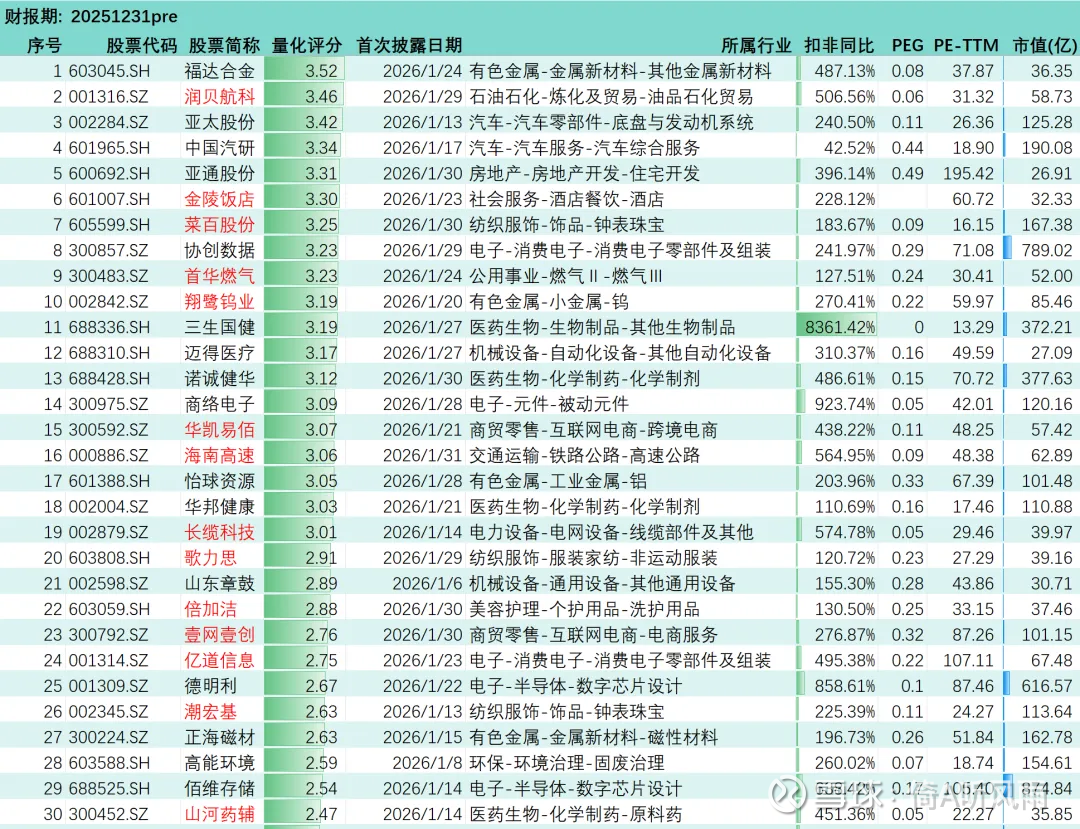Click red stock name 菜百股份
The height and width of the screenshot is (829, 1080).
click(x=220, y=224)
